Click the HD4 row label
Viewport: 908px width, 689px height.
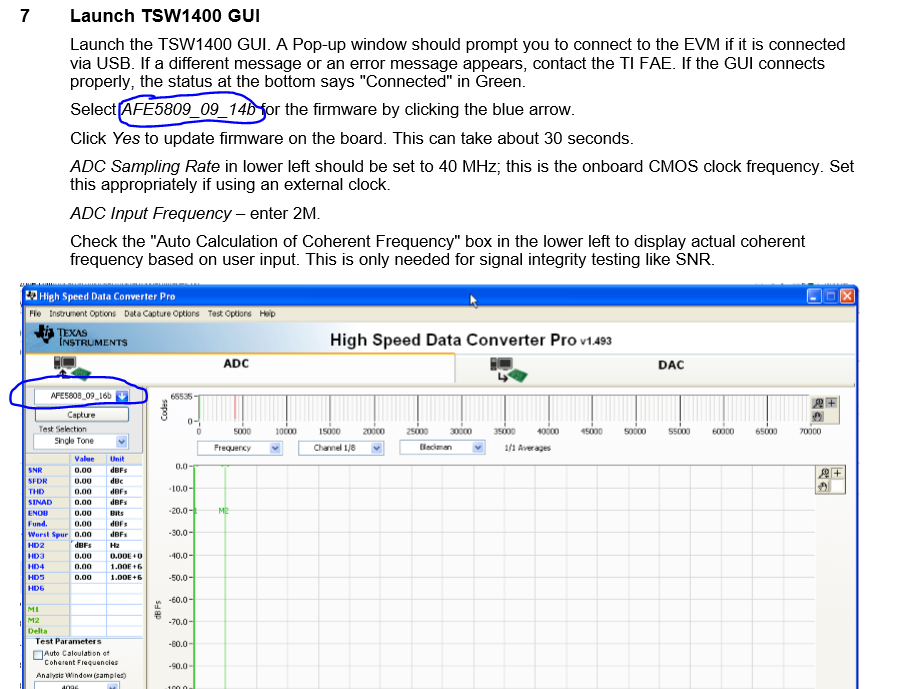36,567
